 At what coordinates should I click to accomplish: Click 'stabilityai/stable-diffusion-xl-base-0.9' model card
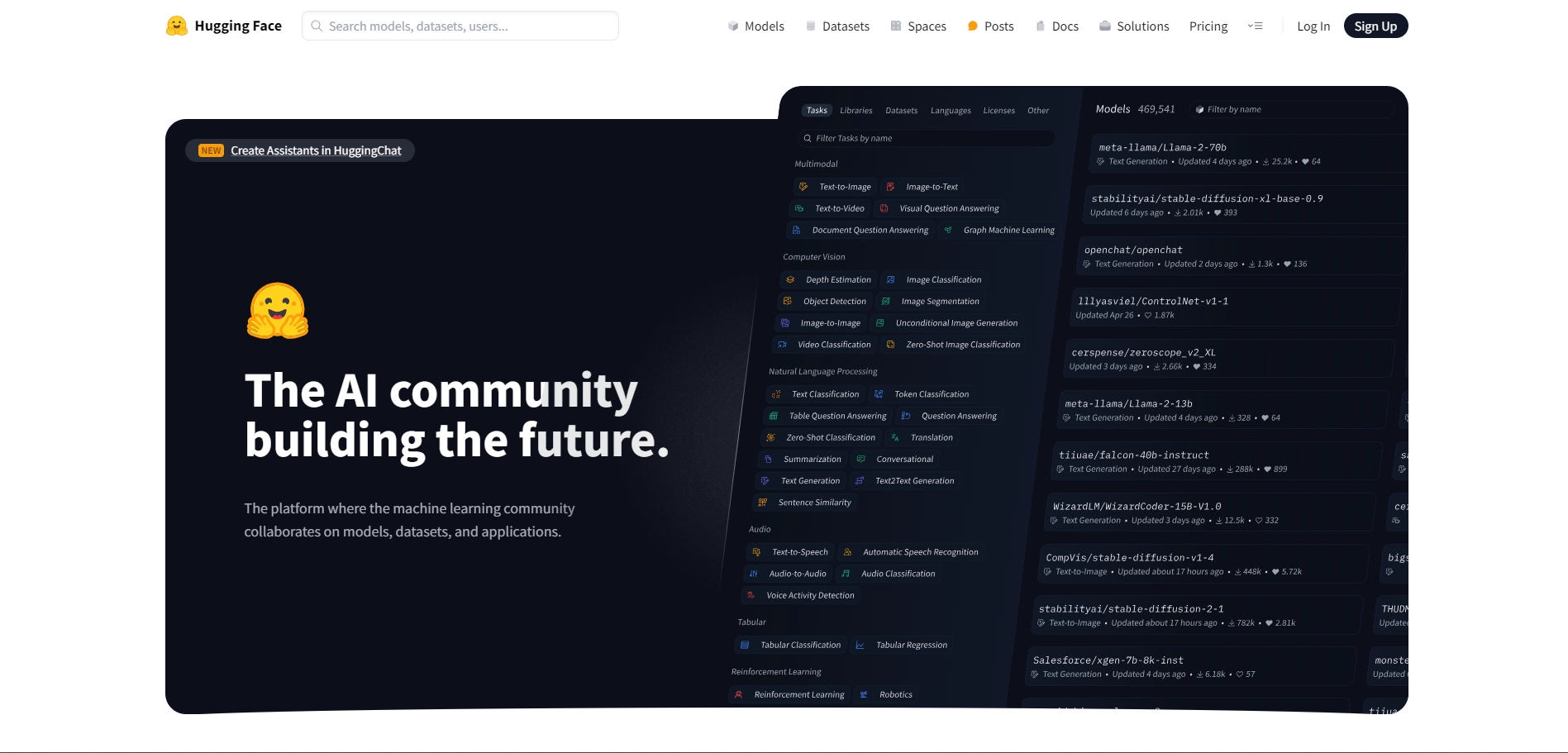pos(1246,205)
